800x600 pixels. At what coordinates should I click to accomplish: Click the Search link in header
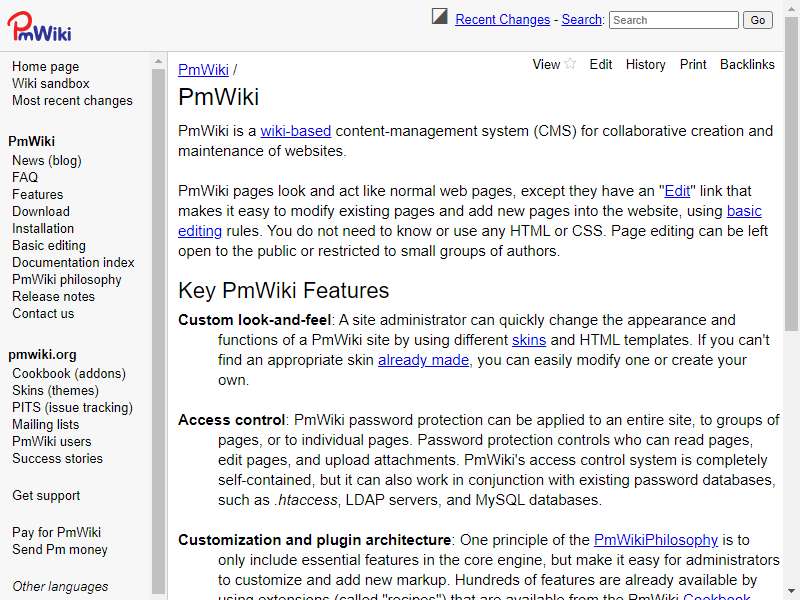pos(582,19)
